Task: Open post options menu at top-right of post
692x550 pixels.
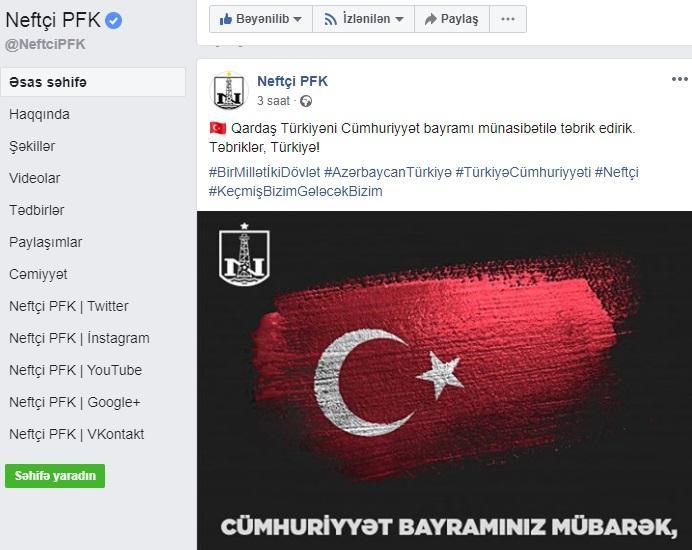Action: [x=680, y=79]
